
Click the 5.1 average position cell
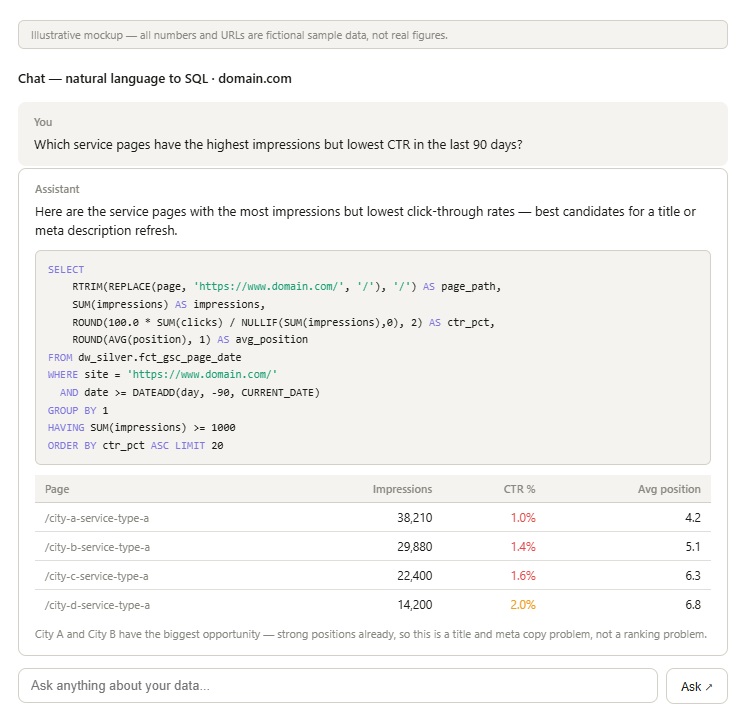[693, 547]
